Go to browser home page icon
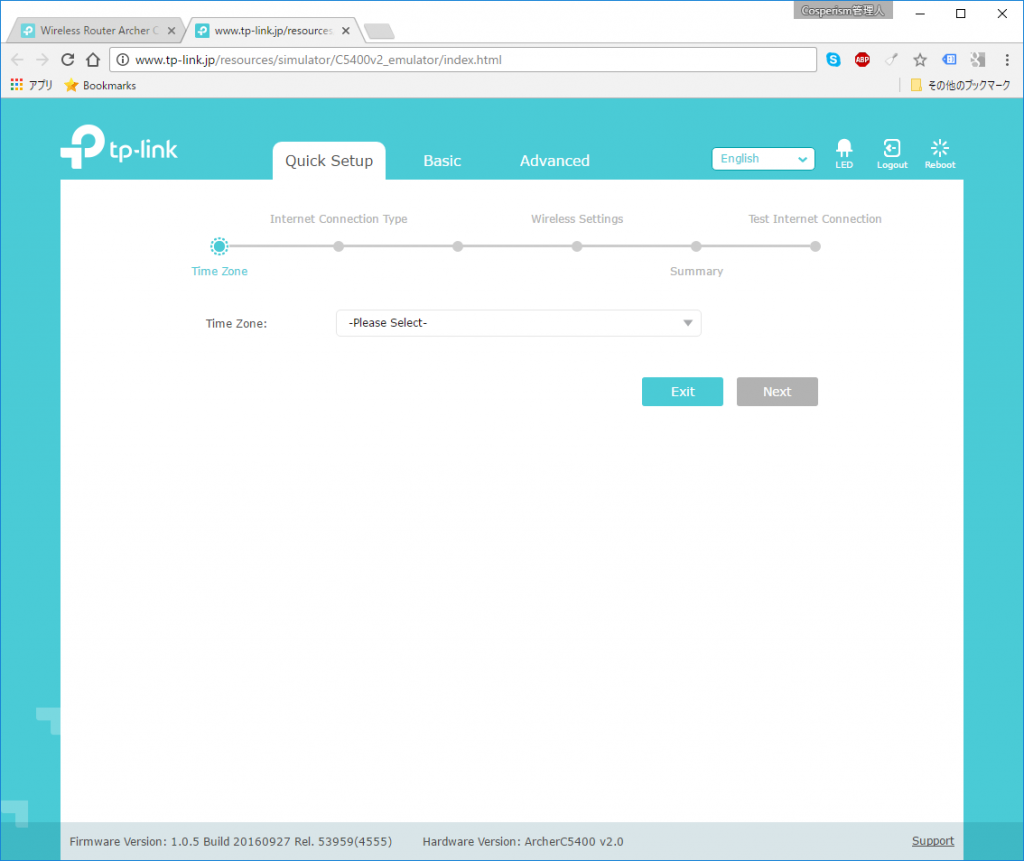1024x861 pixels. tap(93, 59)
